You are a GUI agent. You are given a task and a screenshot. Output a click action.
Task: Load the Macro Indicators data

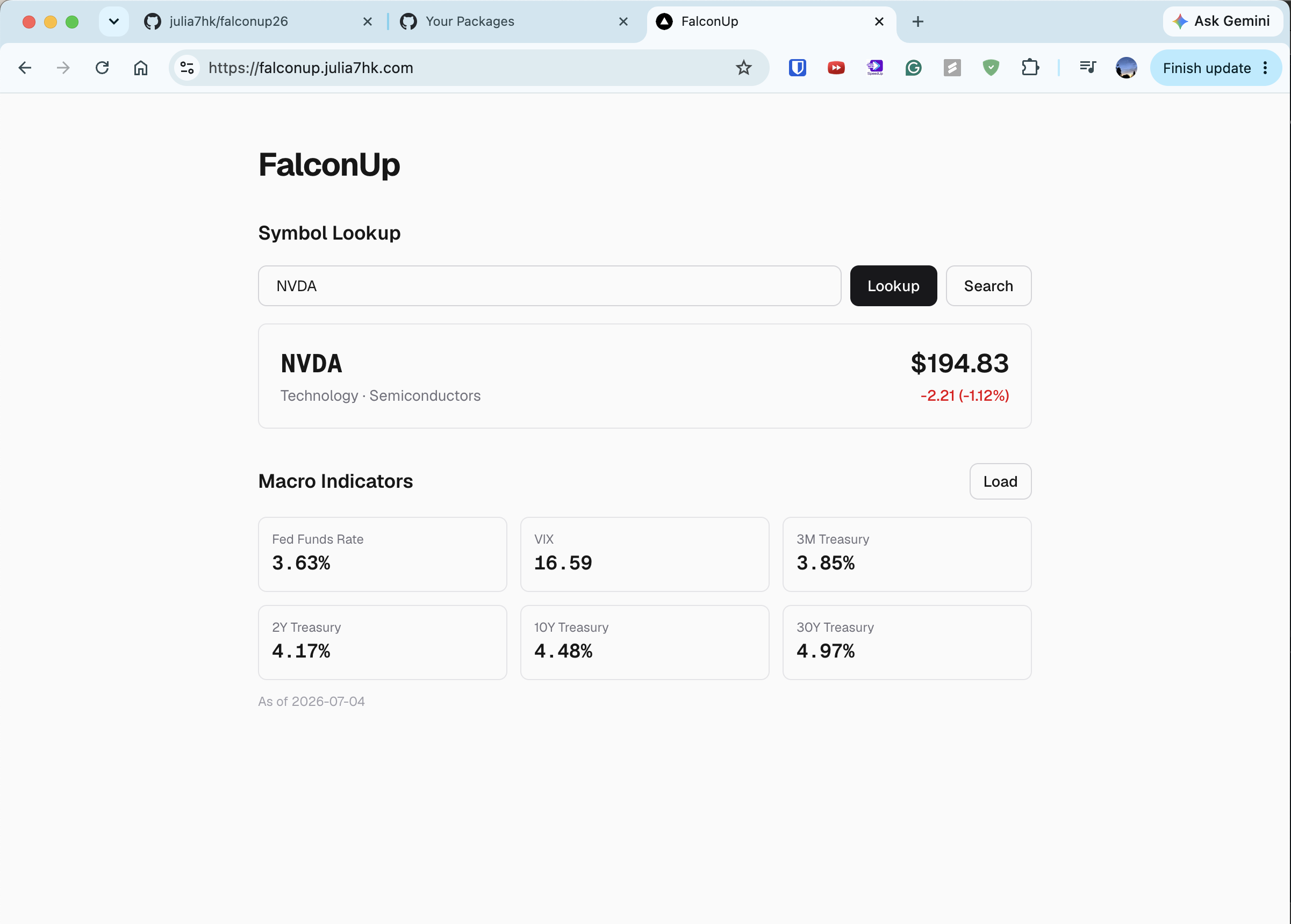(x=1000, y=481)
